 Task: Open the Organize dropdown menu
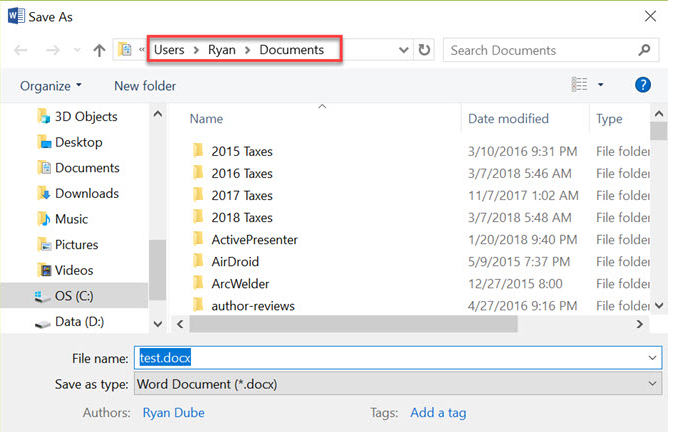click(x=51, y=86)
